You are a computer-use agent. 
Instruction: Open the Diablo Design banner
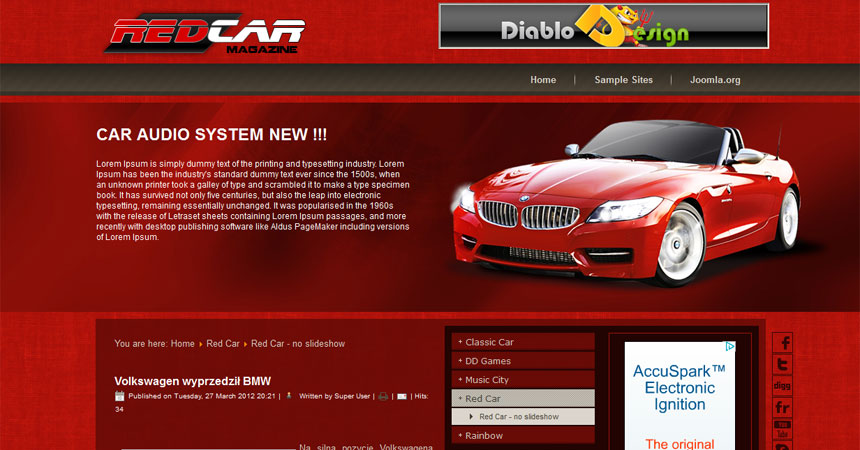pyautogui.click(x=604, y=26)
